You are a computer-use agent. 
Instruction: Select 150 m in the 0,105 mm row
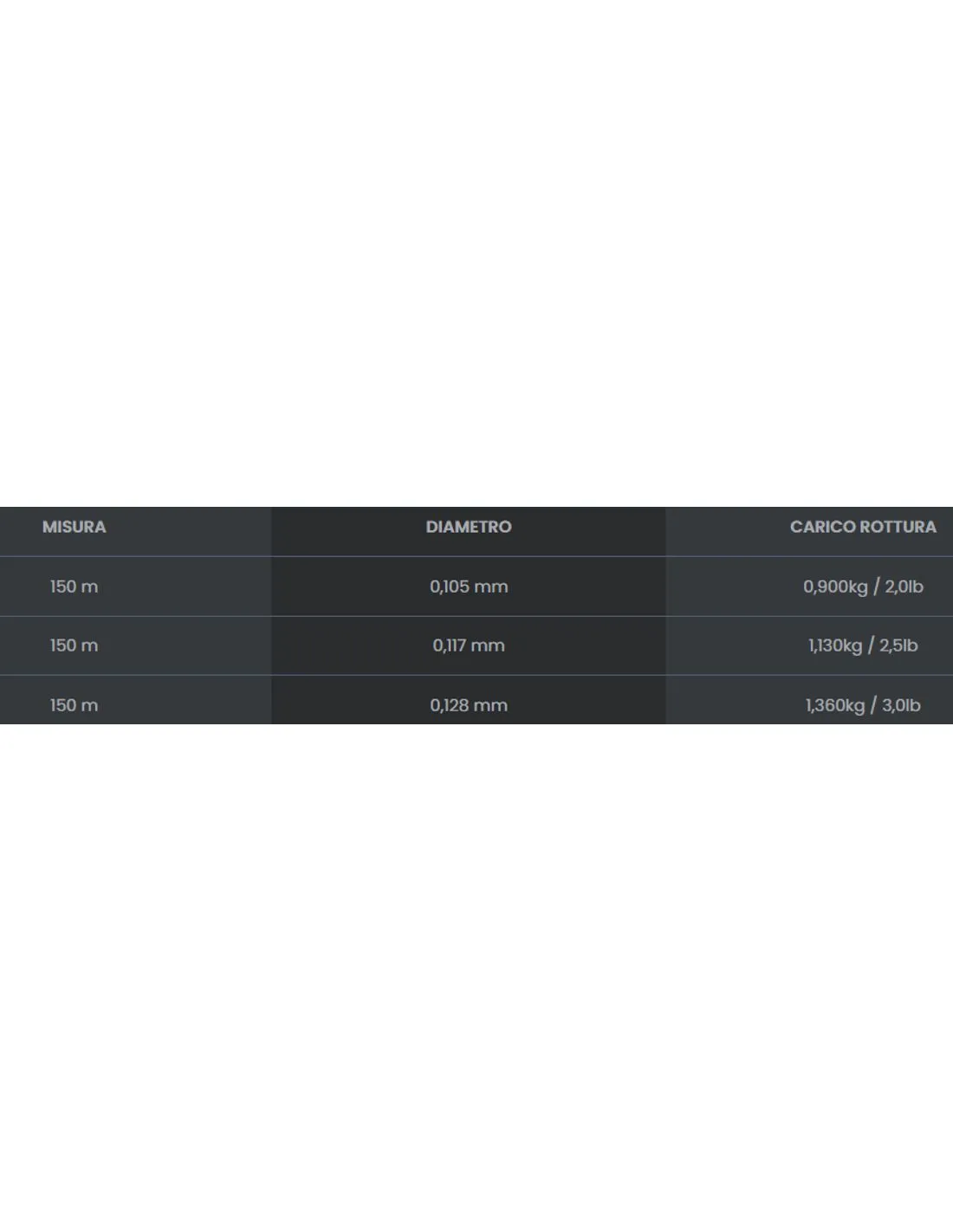pyautogui.click(x=74, y=587)
